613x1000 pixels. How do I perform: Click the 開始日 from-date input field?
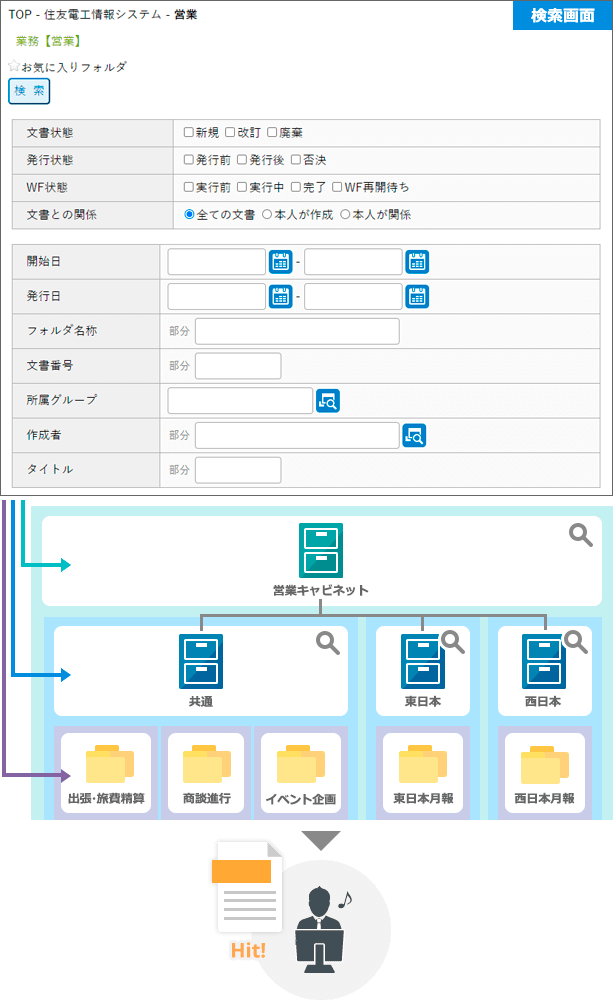point(217,261)
